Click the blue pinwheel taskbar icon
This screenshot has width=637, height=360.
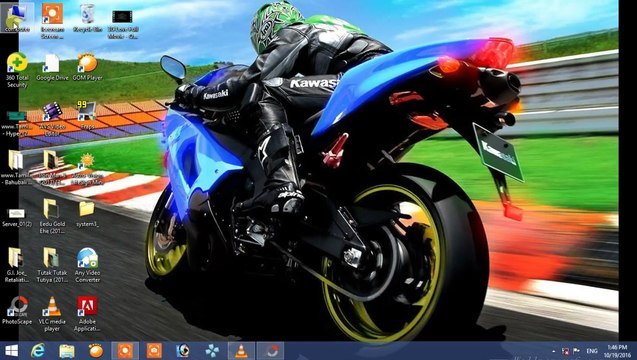pos(212,351)
